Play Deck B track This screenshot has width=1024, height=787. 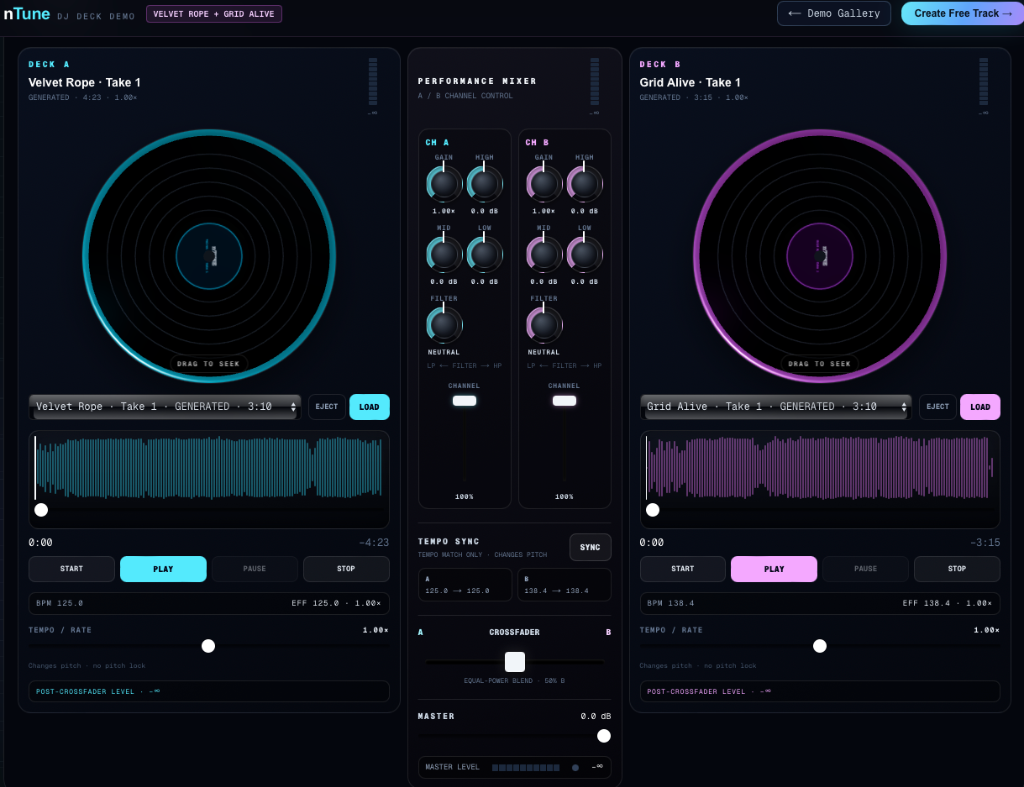point(774,569)
